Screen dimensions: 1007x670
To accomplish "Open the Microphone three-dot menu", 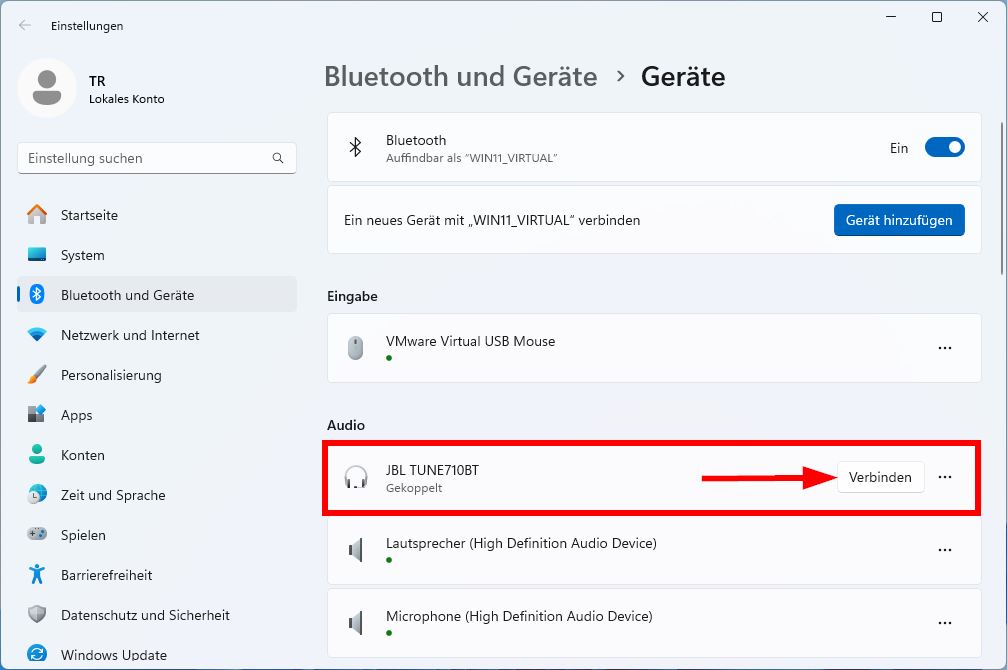I will pos(945,622).
